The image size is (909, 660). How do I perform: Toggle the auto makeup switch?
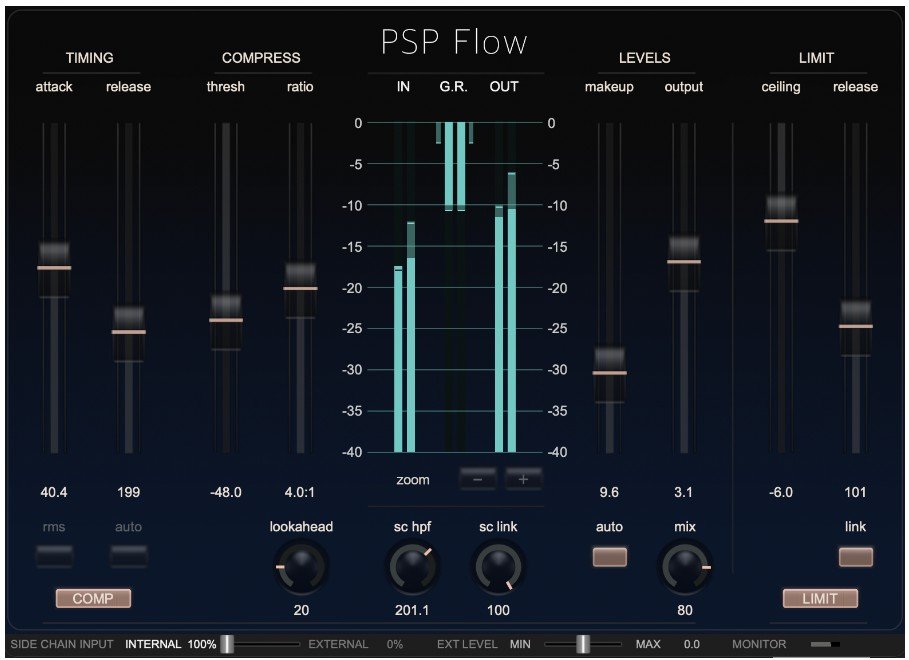[609, 557]
